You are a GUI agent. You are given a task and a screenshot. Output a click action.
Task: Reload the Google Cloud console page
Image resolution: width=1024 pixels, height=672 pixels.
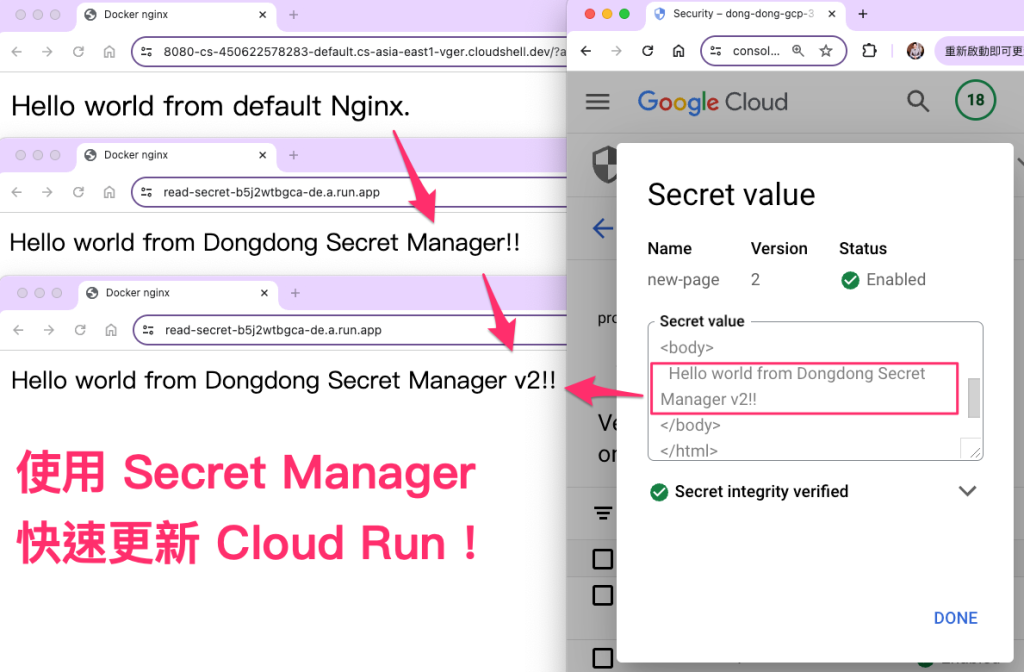[648, 51]
